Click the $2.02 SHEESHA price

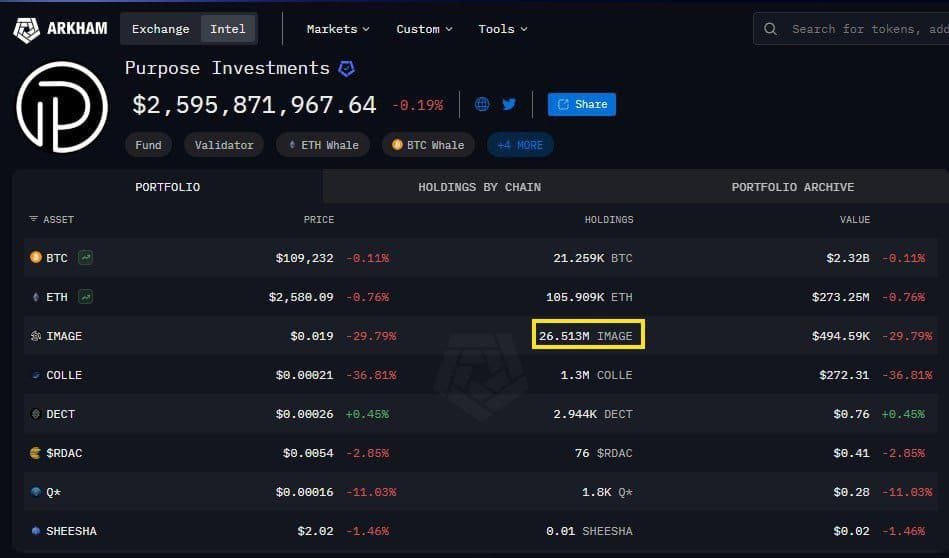315,531
